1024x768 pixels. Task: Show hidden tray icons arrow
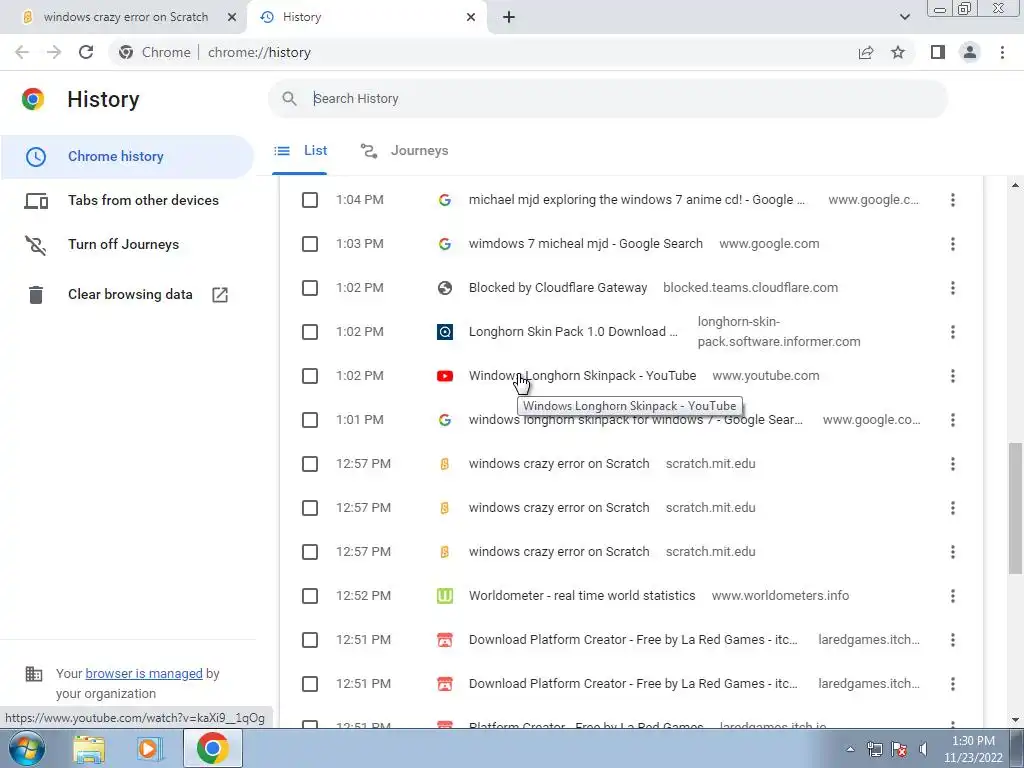point(850,749)
